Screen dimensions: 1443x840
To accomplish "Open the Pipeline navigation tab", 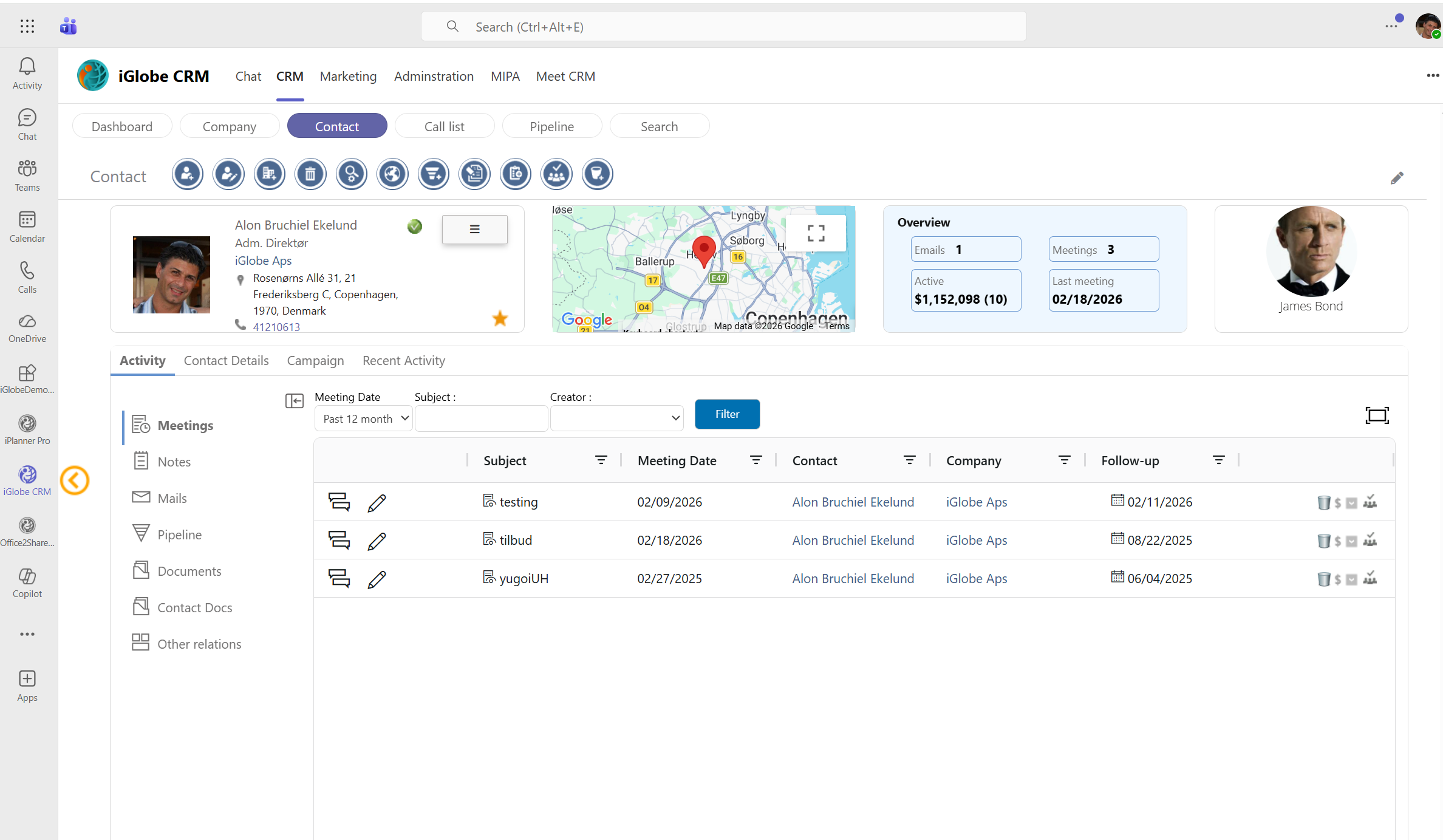I will (551, 126).
